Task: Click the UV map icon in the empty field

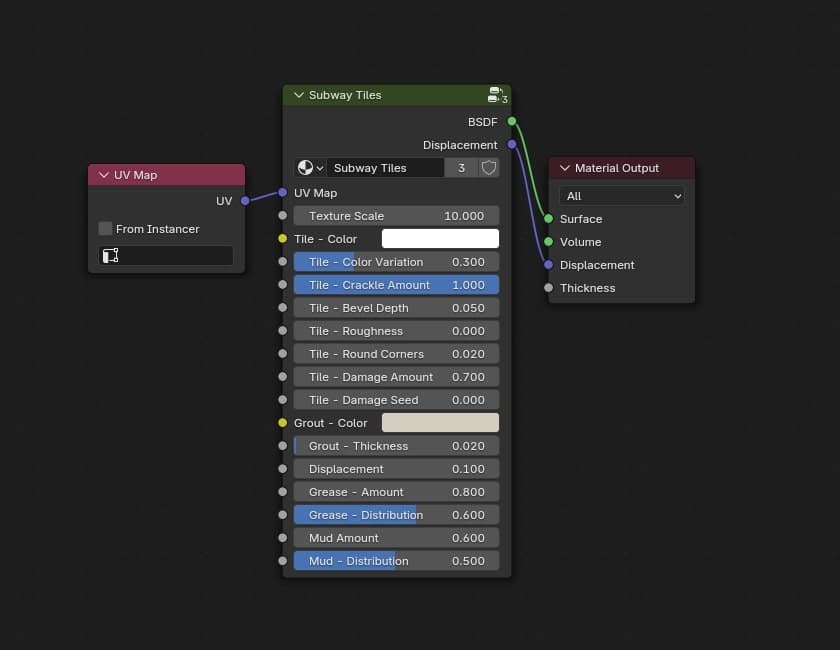Action: 111,256
